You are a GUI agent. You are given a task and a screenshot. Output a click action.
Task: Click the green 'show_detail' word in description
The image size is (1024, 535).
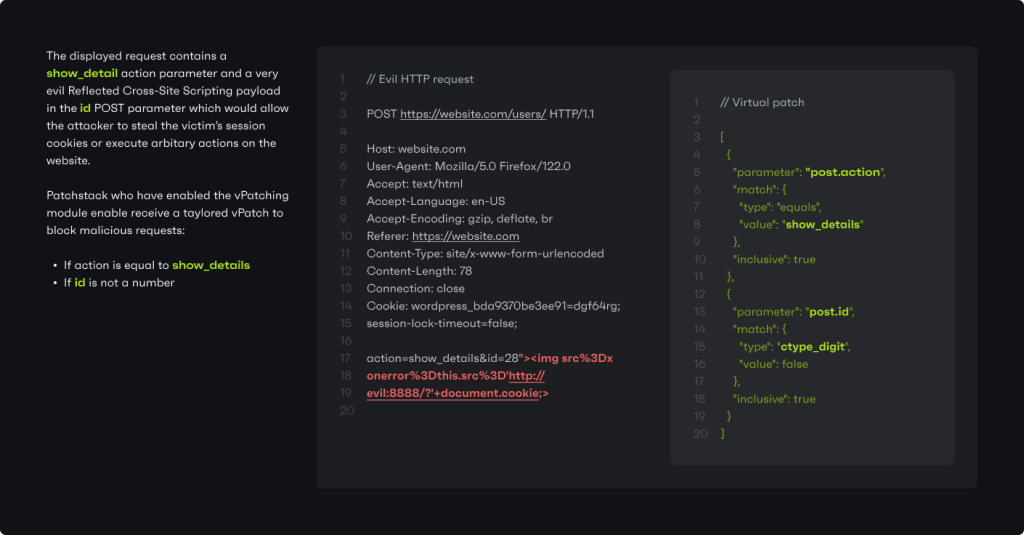82,73
